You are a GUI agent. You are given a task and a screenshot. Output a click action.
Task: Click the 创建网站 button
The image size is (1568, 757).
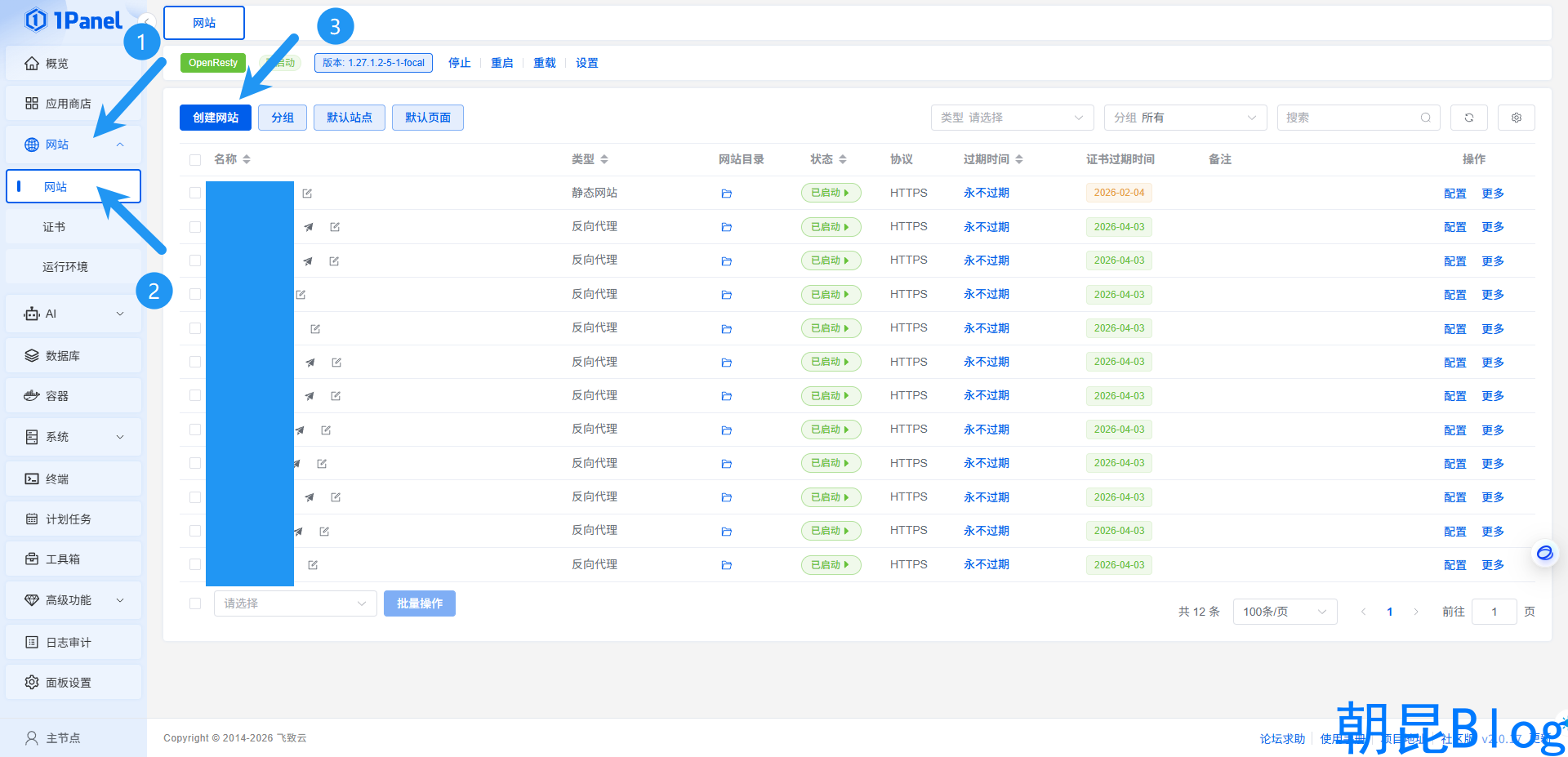[x=216, y=118]
